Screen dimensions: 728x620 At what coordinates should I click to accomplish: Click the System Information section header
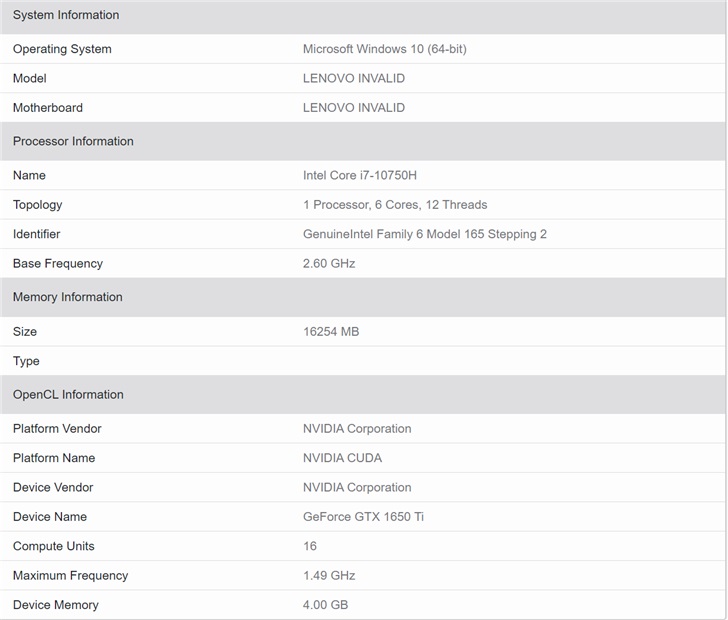point(66,15)
